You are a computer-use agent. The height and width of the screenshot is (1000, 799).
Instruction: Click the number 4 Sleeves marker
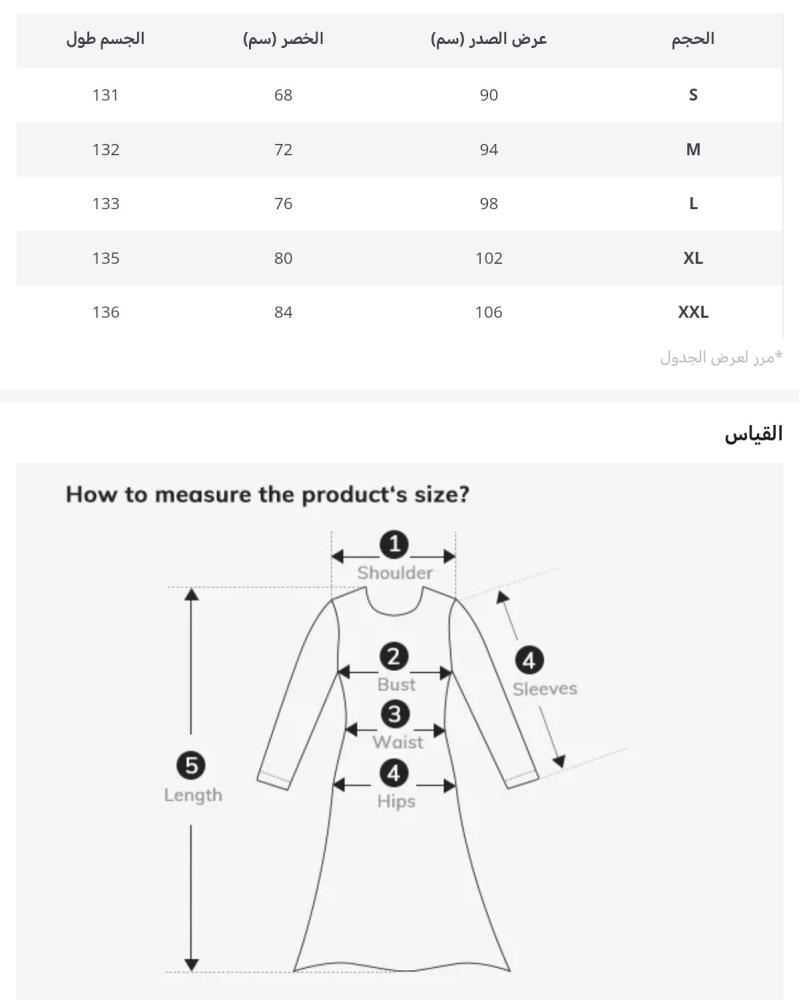coord(529,660)
